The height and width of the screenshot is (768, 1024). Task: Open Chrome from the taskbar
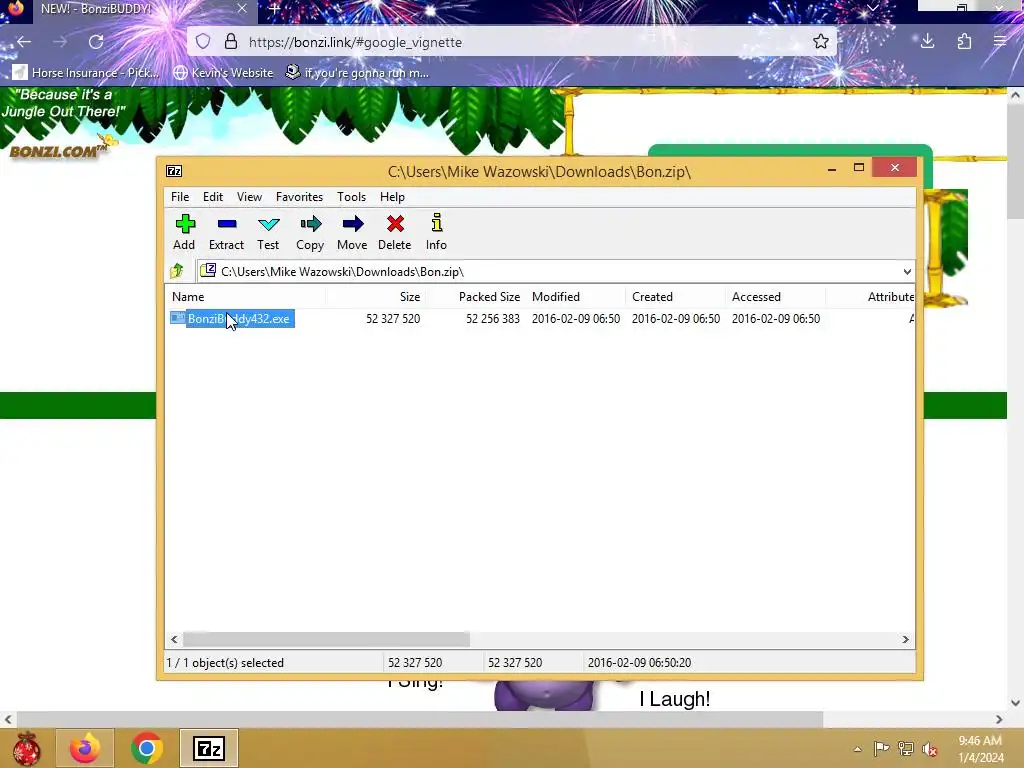(x=147, y=748)
